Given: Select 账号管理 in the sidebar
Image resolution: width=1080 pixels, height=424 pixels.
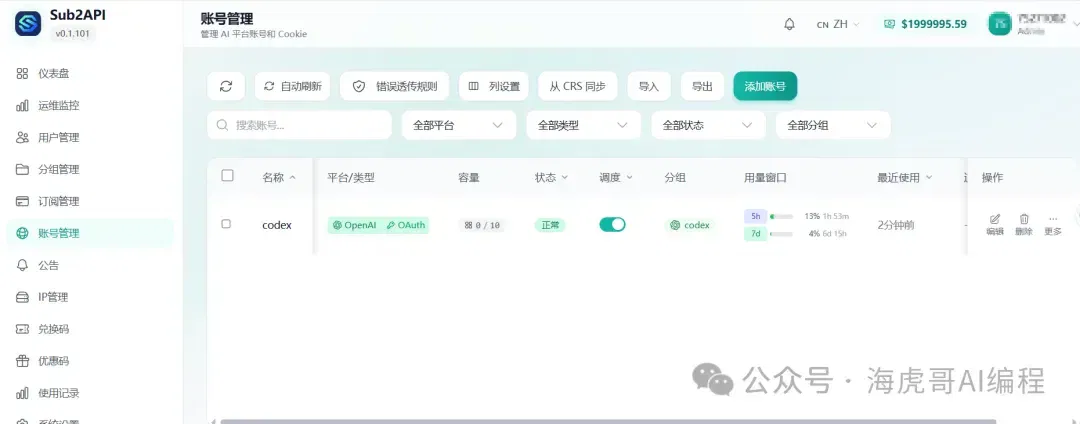Looking at the screenshot, I should (x=90, y=233).
